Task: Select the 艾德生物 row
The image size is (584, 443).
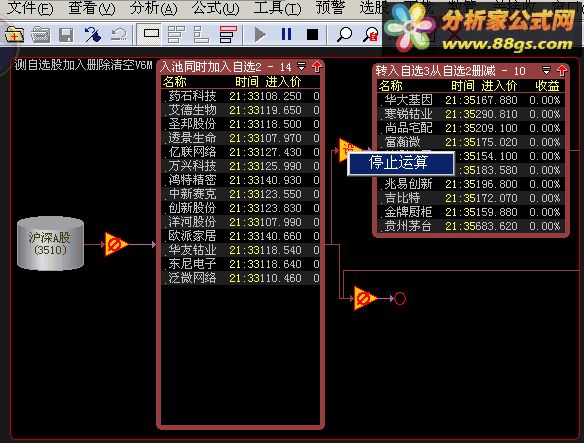Action: (241, 110)
